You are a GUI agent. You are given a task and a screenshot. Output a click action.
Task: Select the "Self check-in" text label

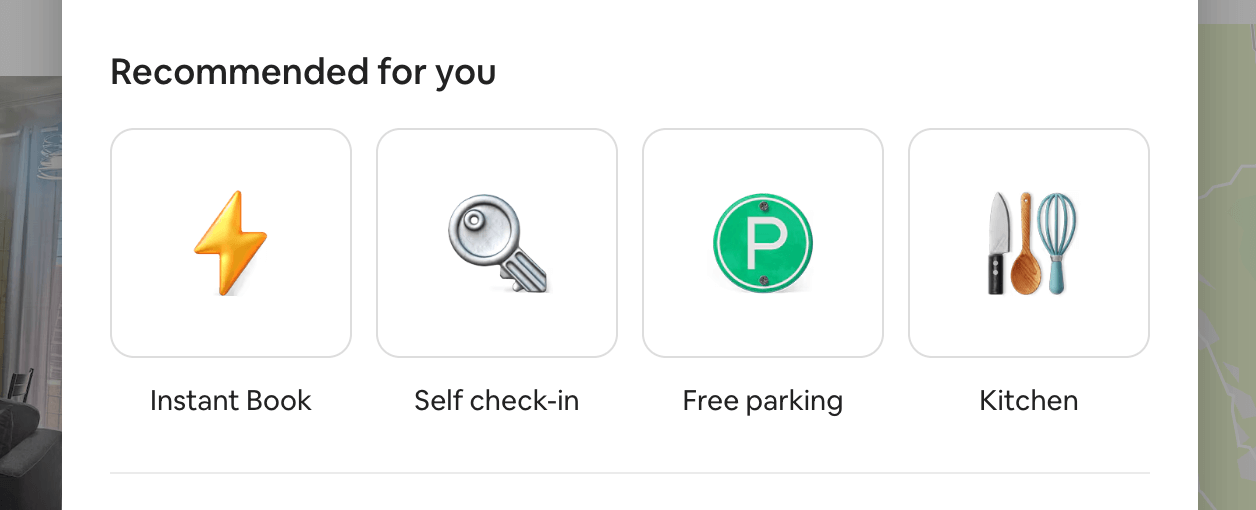point(497,401)
